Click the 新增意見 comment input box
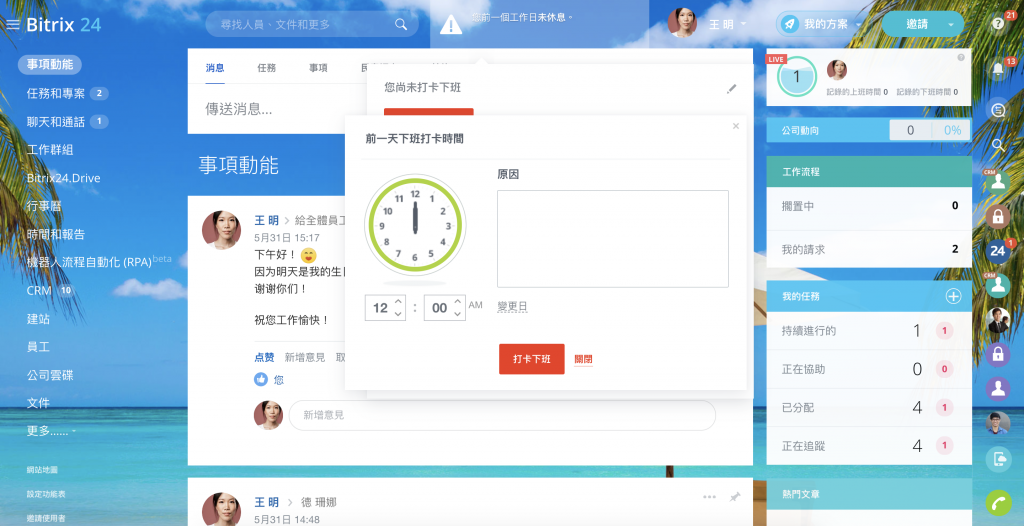 point(502,415)
